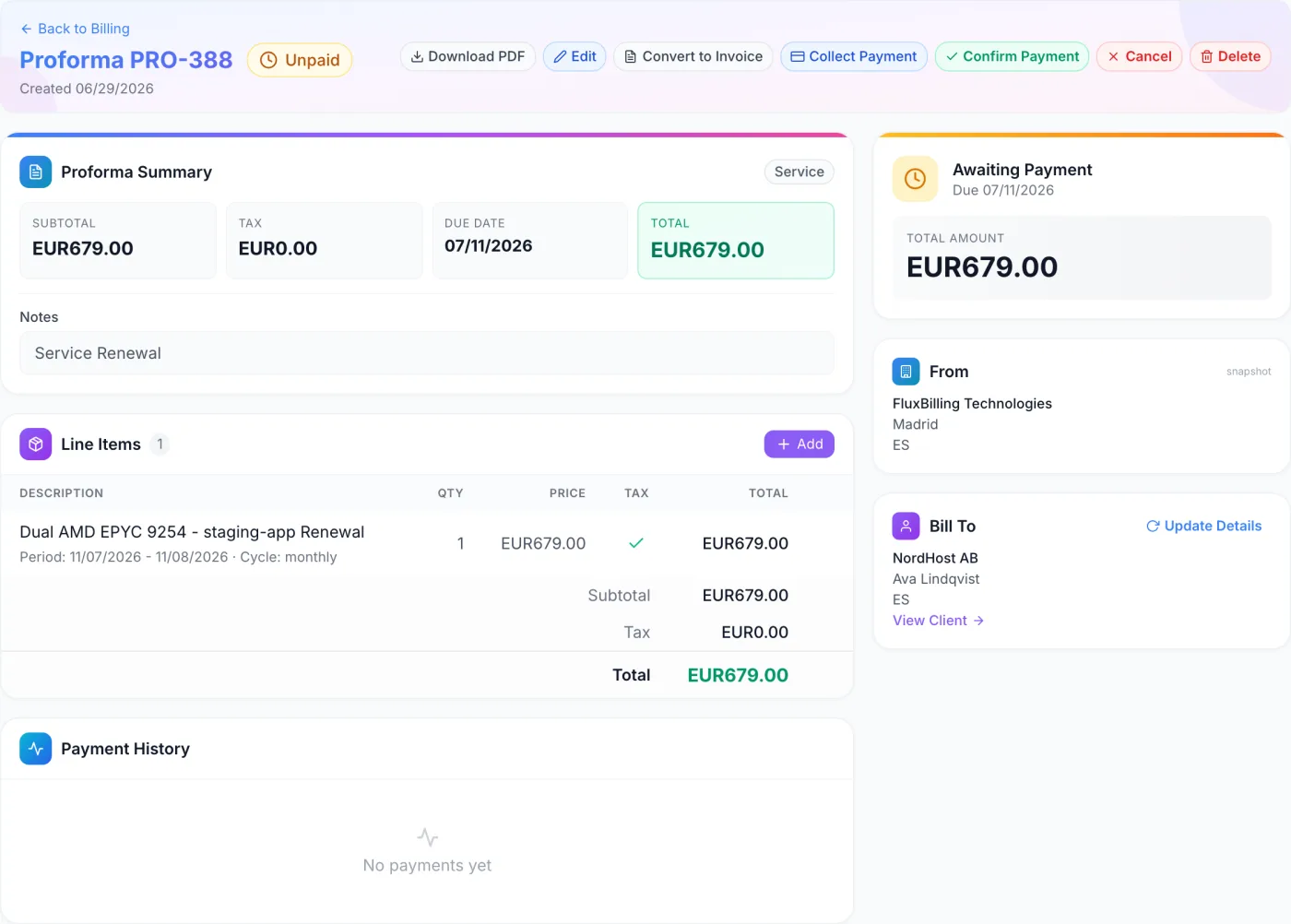Click the TOTAL AMOUNT EUR679.00 value
The image size is (1291, 924).
(x=982, y=267)
